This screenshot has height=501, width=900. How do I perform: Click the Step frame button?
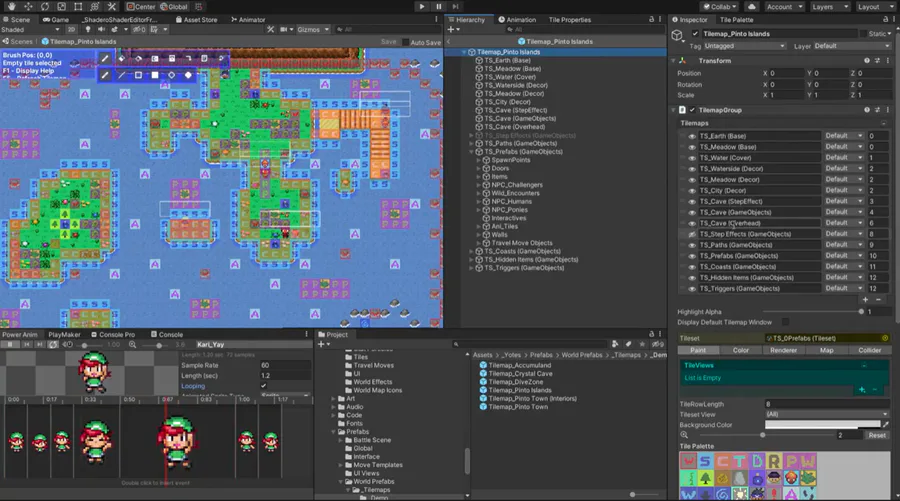coord(455,6)
